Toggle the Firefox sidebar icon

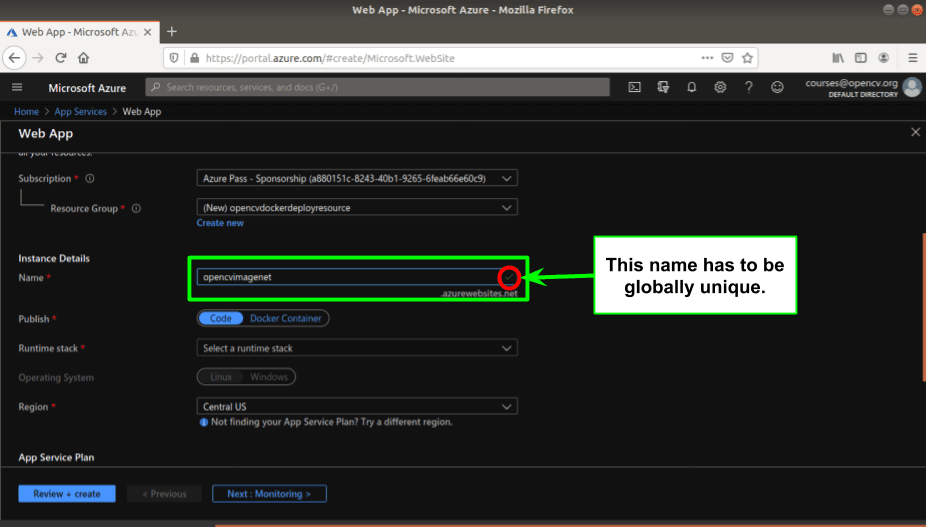point(860,58)
